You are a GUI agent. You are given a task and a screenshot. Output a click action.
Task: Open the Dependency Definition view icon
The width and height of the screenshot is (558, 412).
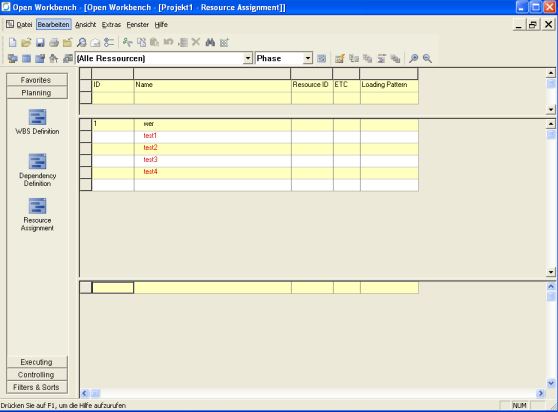(37, 162)
